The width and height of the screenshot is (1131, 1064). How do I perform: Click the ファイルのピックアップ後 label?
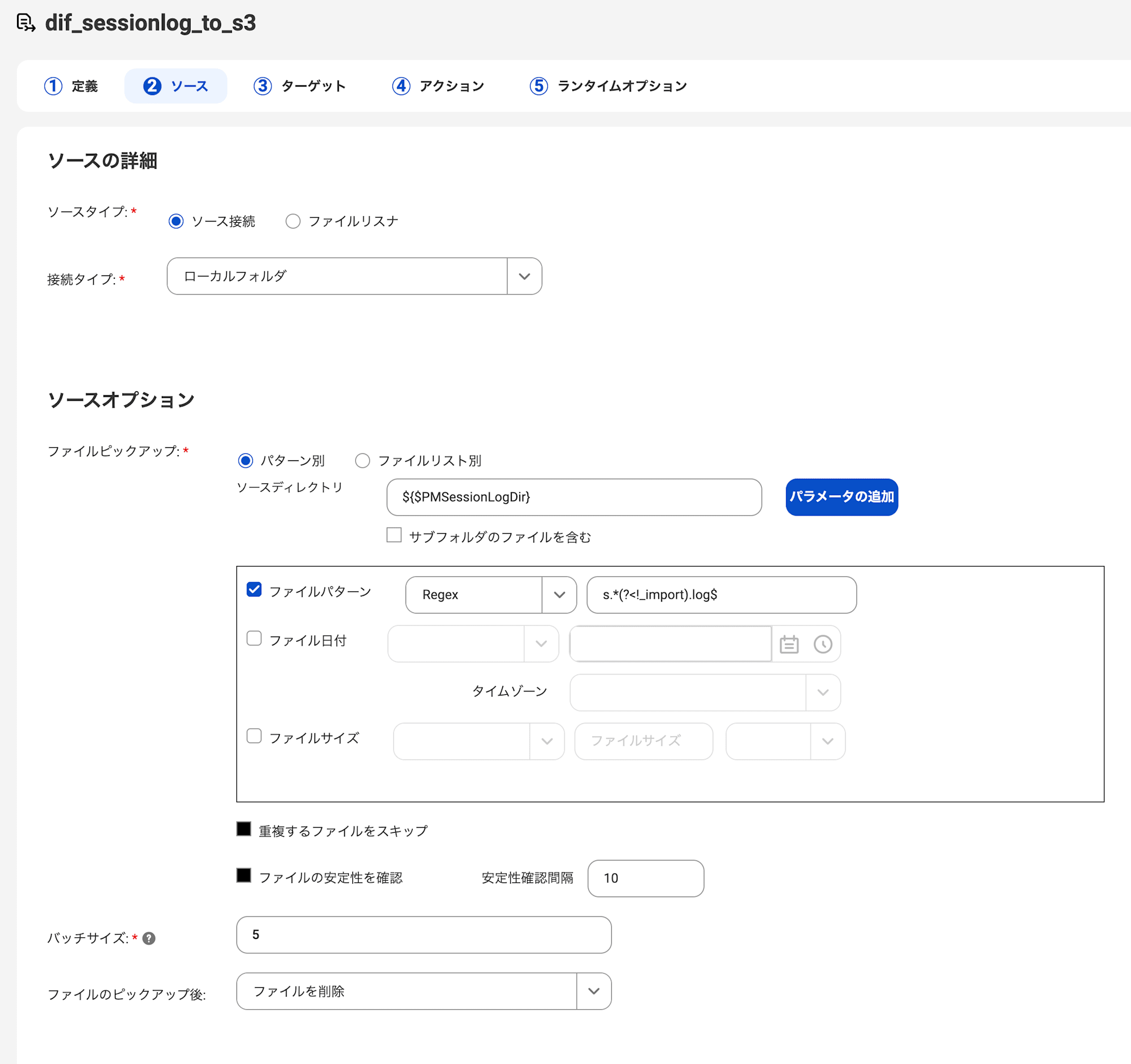click(x=127, y=994)
